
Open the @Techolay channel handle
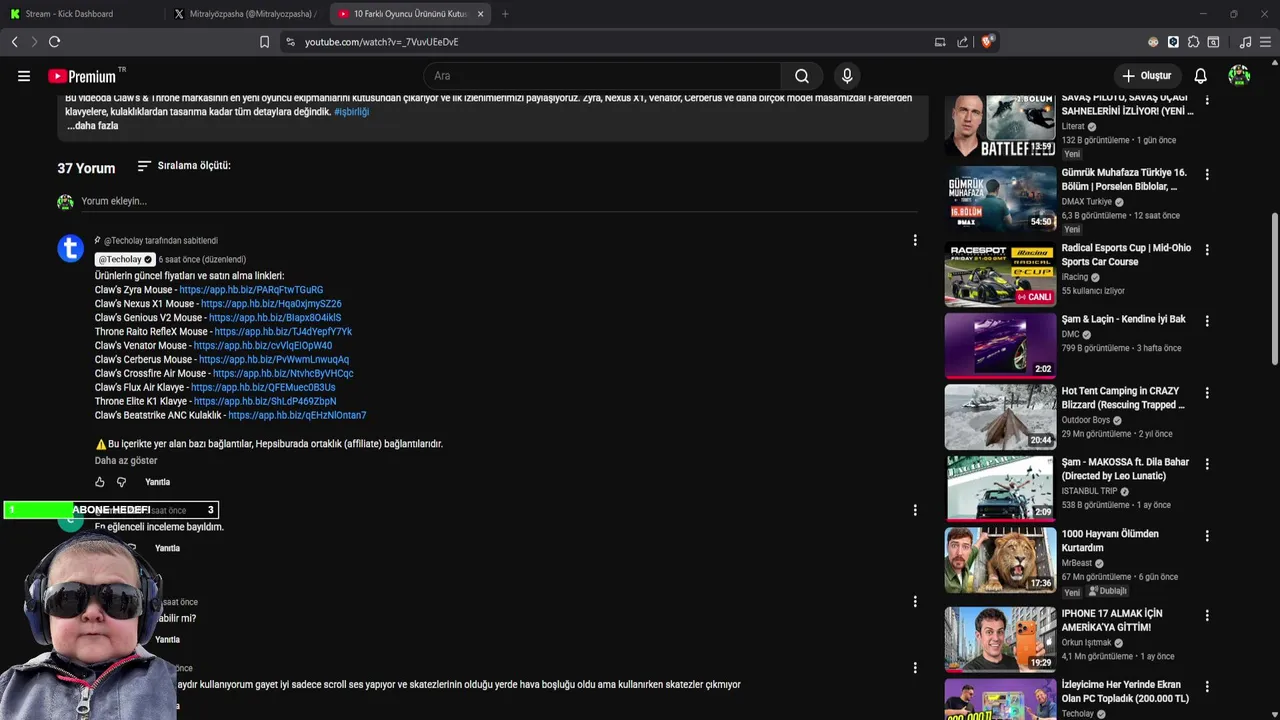tap(125, 260)
